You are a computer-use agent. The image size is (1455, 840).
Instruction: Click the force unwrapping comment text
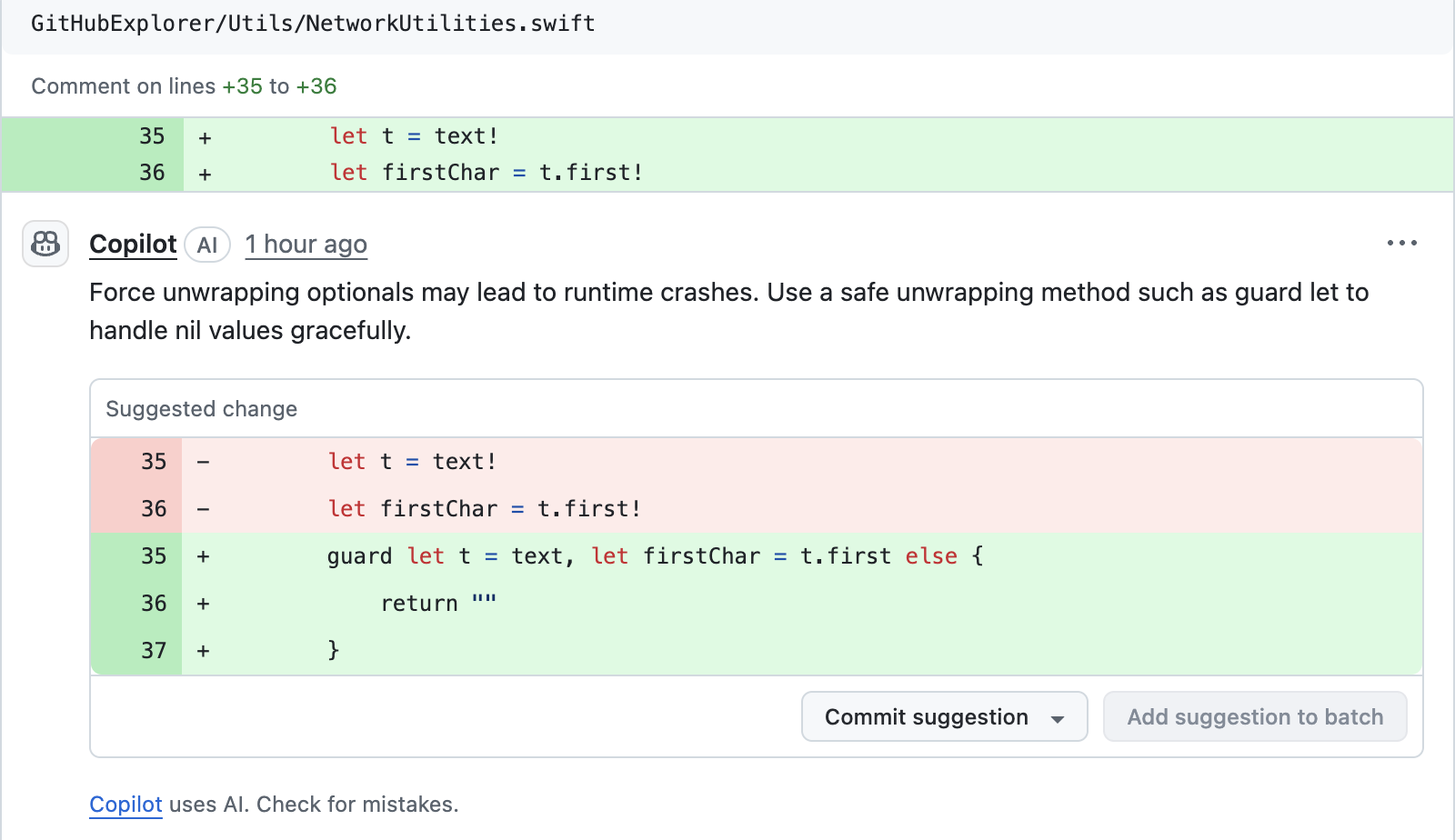click(729, 311)
